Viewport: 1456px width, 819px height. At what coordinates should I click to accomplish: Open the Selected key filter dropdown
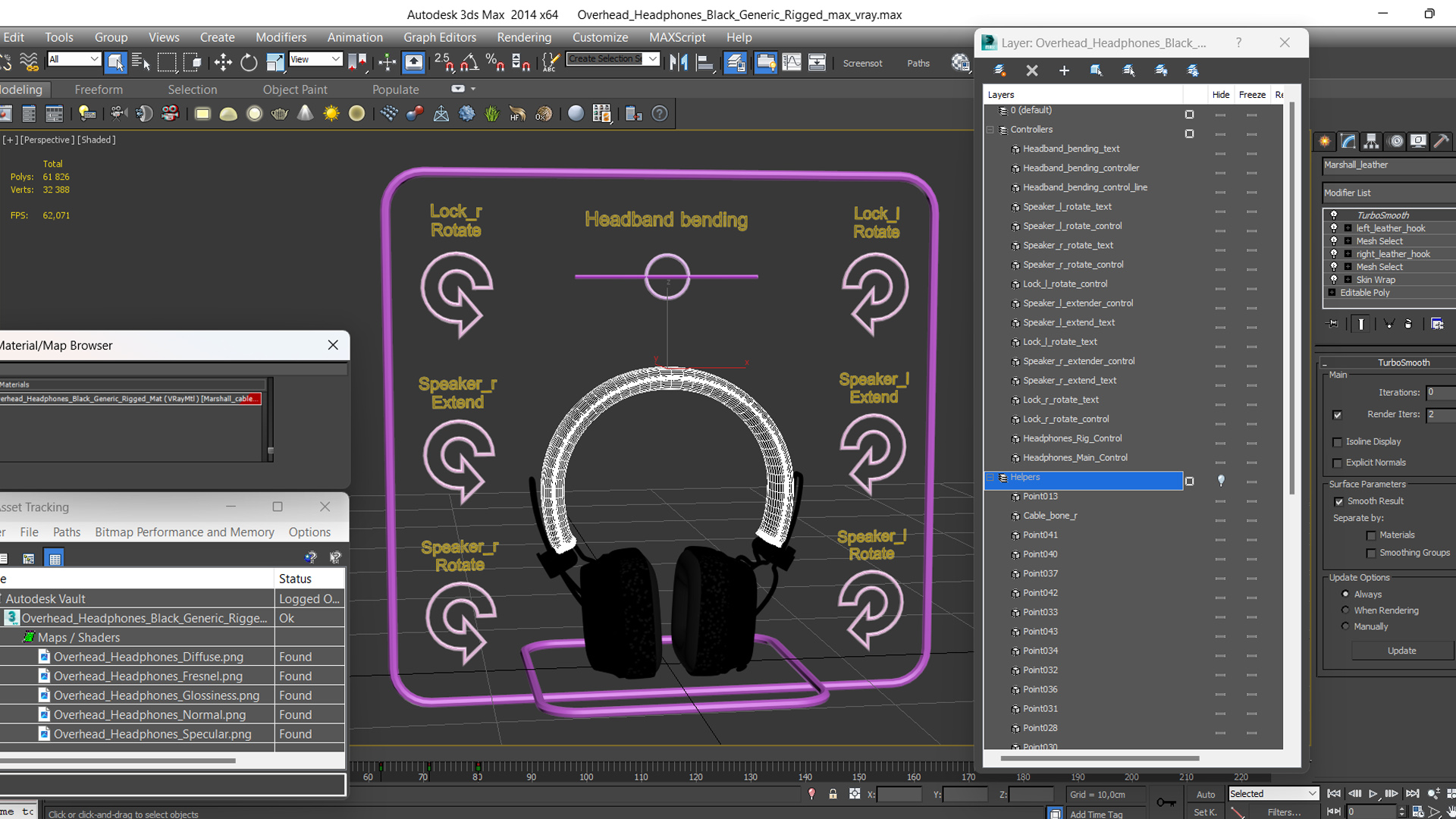pyautogui.click(x=1274, y=794)
